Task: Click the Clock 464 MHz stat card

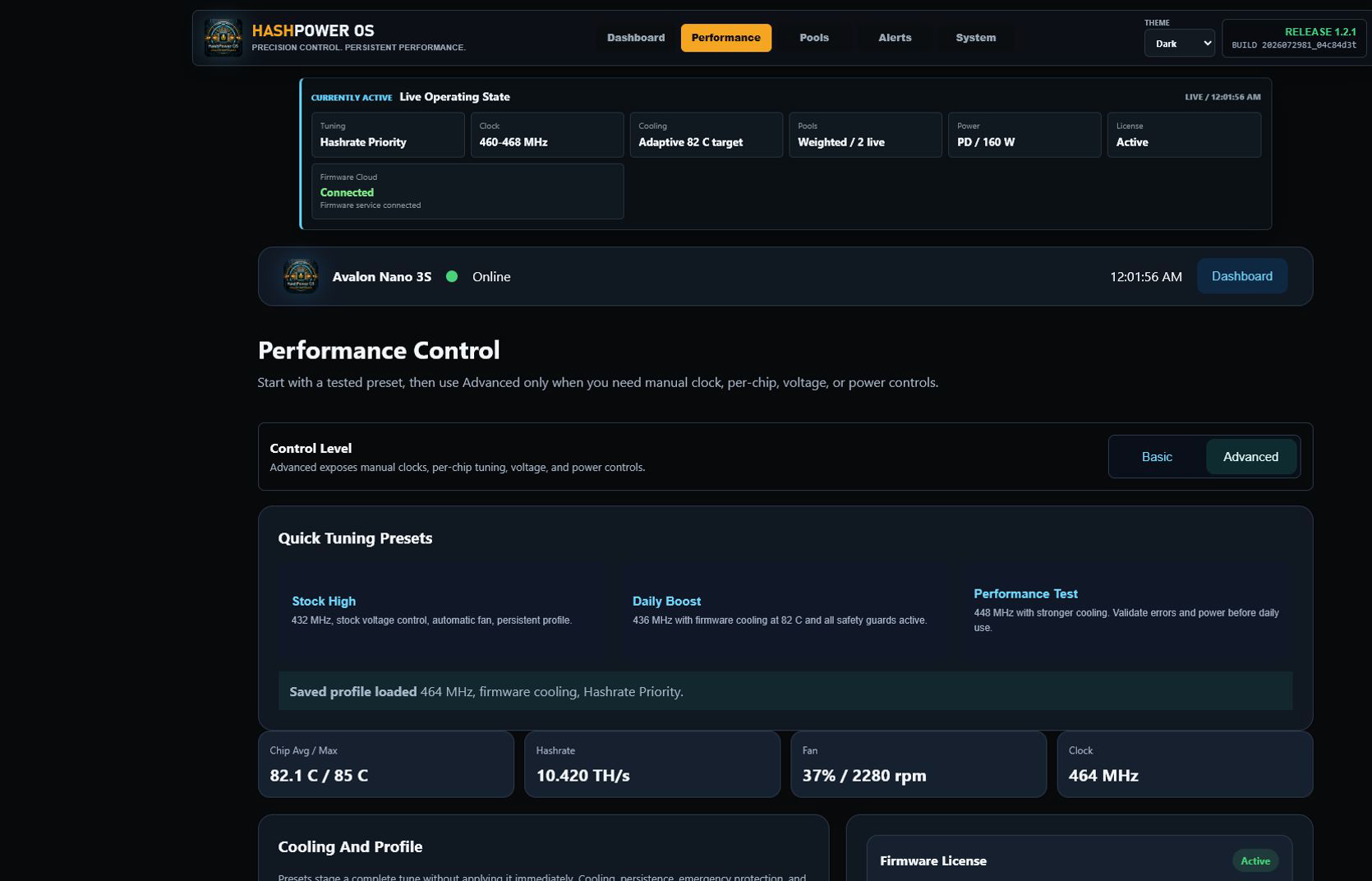Action: (x=1185, y=764)
